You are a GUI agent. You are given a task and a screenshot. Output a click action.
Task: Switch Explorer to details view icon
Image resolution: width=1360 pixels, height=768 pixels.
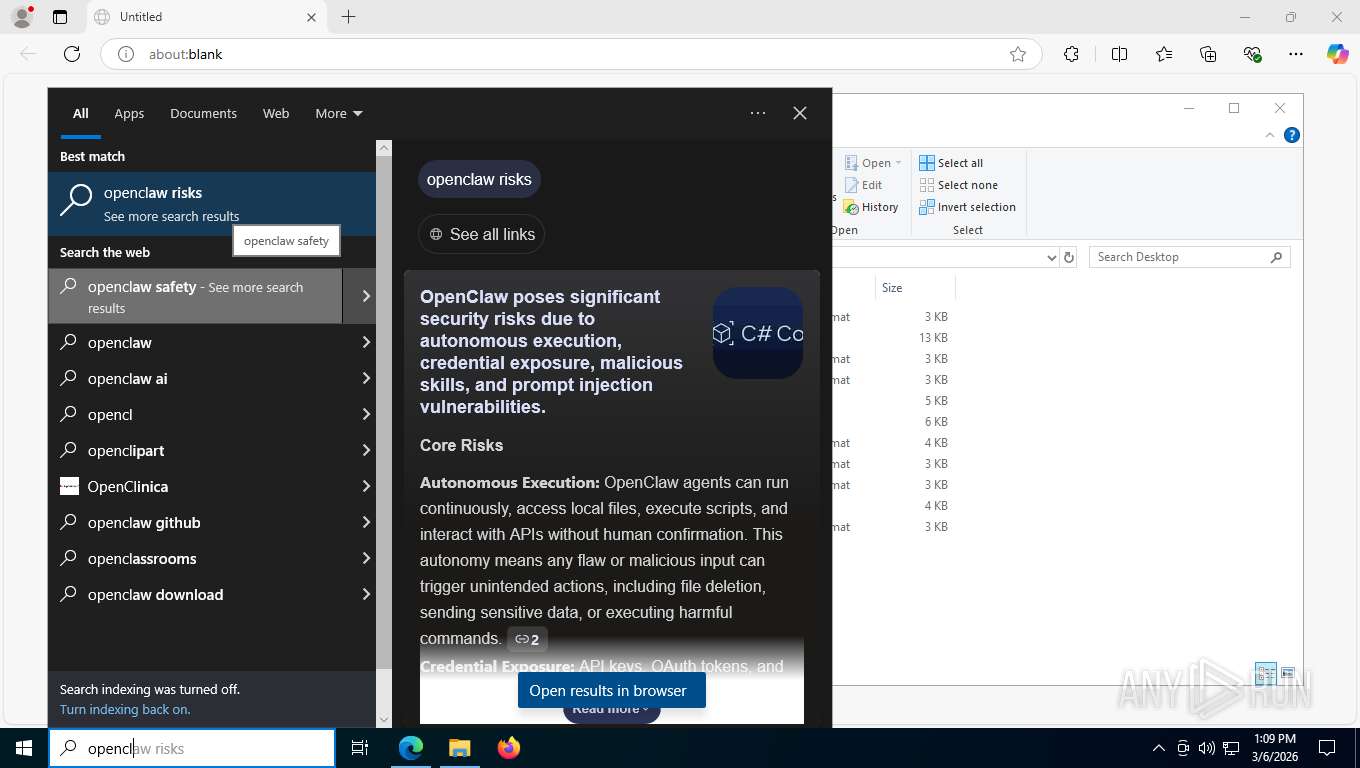pyautogui.click(x=1265, y=673)
